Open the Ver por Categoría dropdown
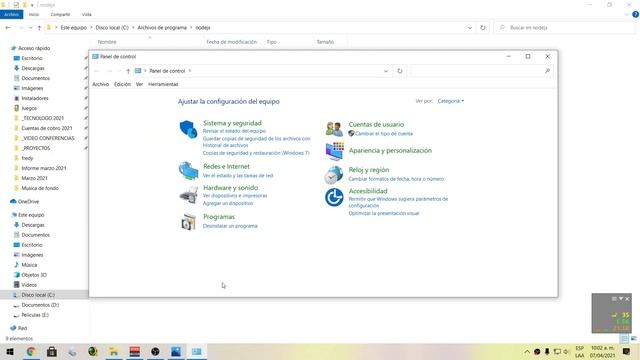The width and height of the screenshot is (640, 360). (451, 101)
